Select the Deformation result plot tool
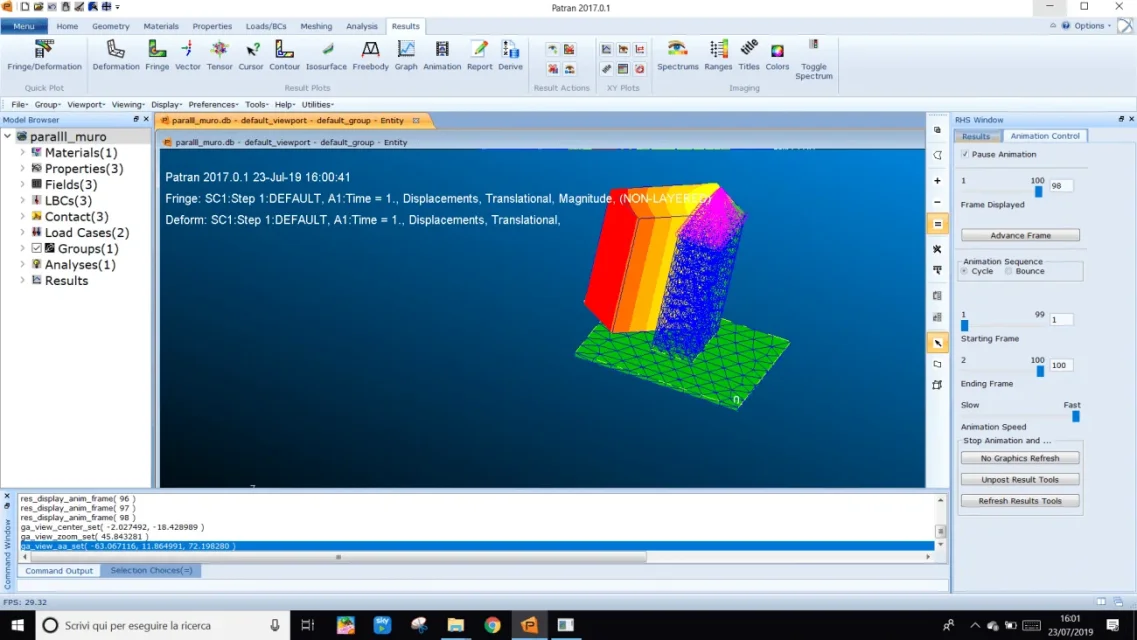The height and width of the screenshot is (640, 1137). [x=115, y=55]
